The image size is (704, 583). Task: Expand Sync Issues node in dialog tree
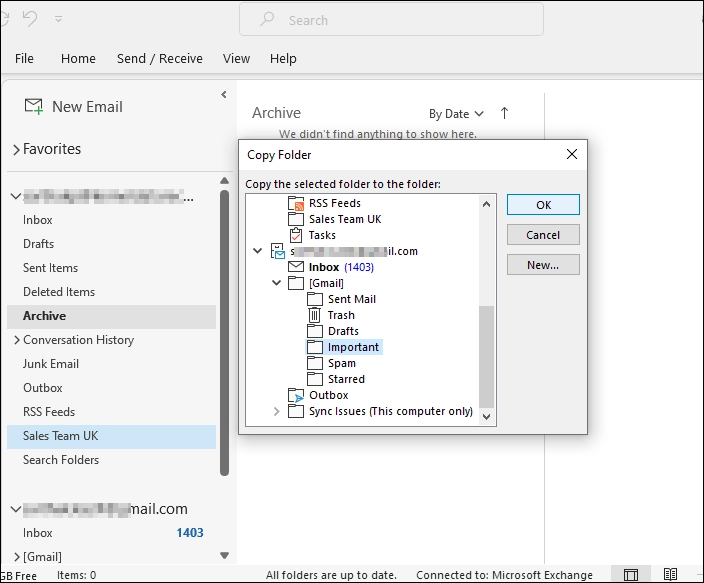point(277,411)
